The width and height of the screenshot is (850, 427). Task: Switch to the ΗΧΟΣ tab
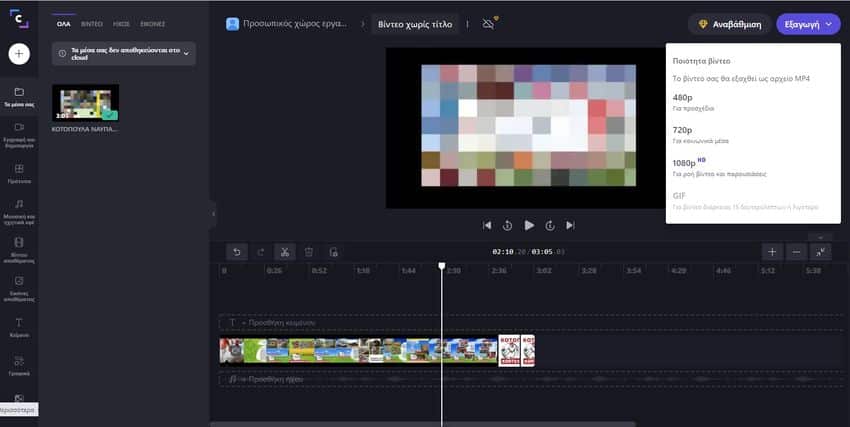pyautogui.click(x=121, y=24)
